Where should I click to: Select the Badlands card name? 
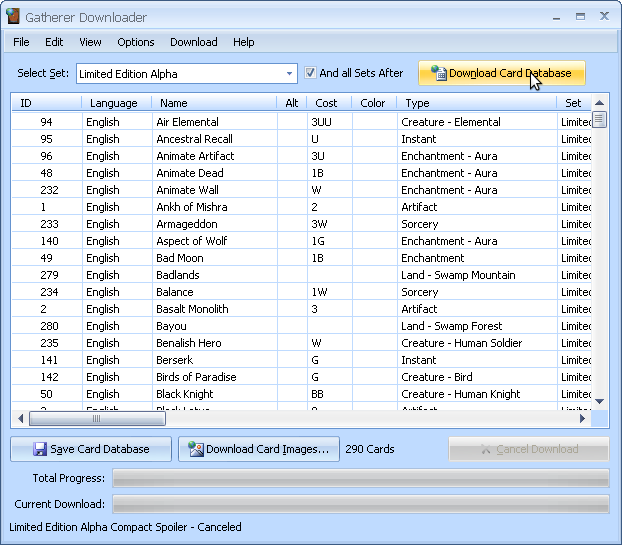(178, 275)
